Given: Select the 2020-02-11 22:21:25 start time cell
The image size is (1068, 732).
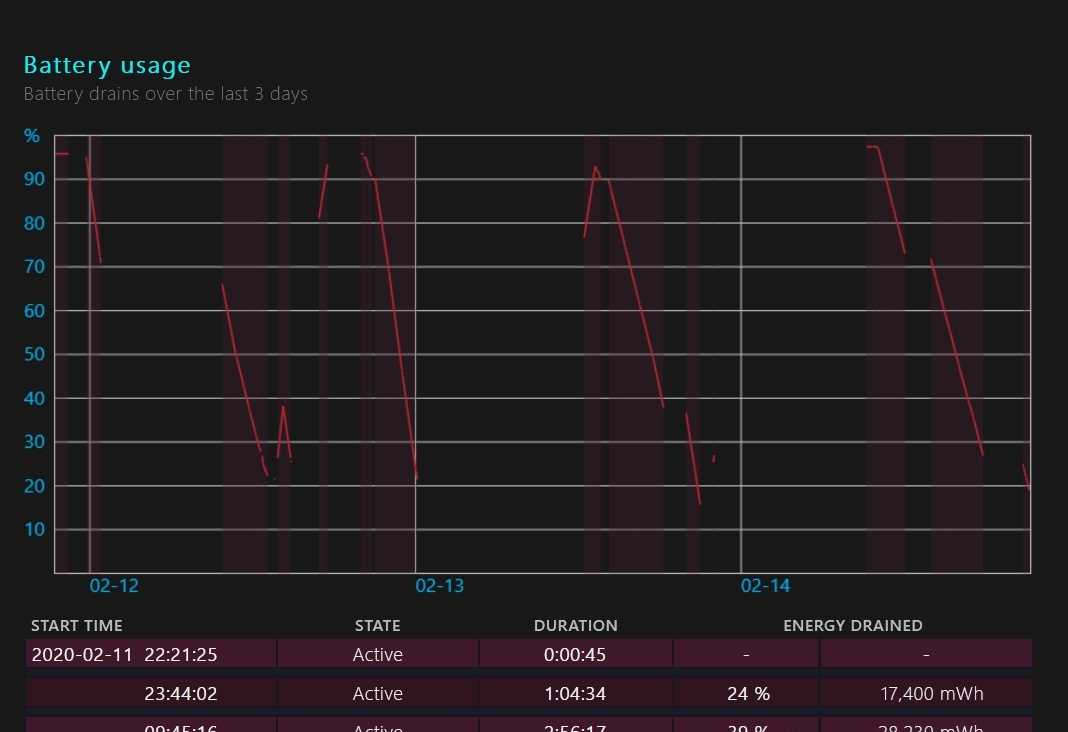Looking at the screenshot, I should 125,655.
